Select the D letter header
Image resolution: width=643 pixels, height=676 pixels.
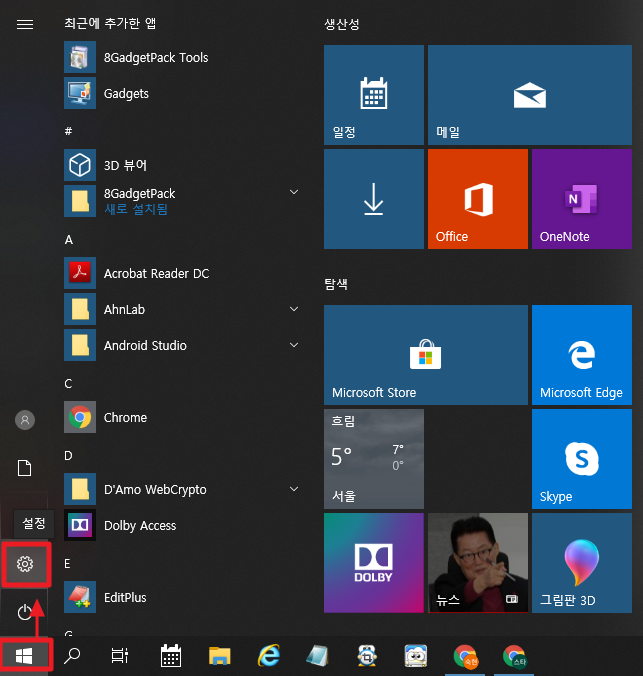[x=68, y=456]
